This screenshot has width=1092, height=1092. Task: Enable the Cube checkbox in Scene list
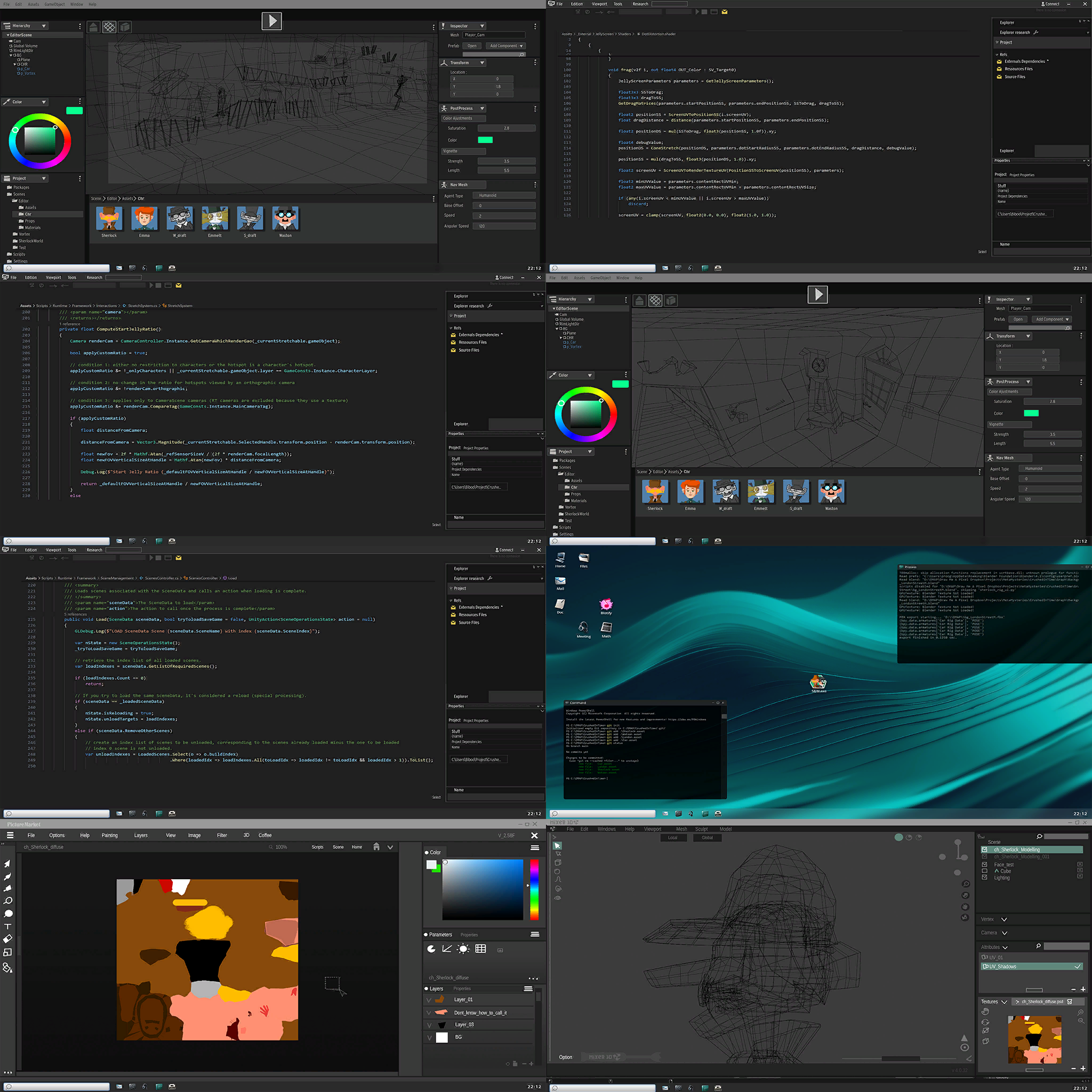[x=985, y=871]
